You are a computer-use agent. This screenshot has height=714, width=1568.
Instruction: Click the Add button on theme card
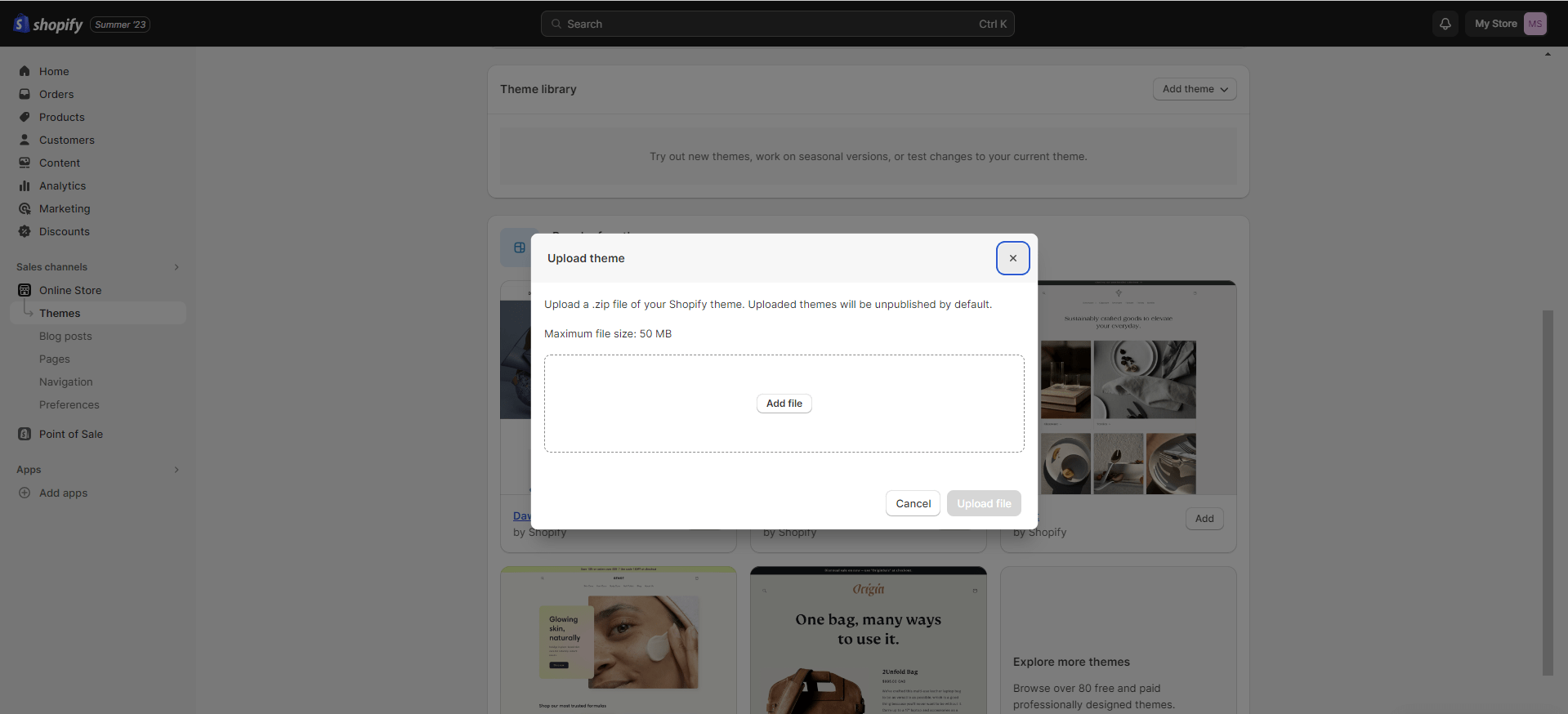click(1204, 519)
